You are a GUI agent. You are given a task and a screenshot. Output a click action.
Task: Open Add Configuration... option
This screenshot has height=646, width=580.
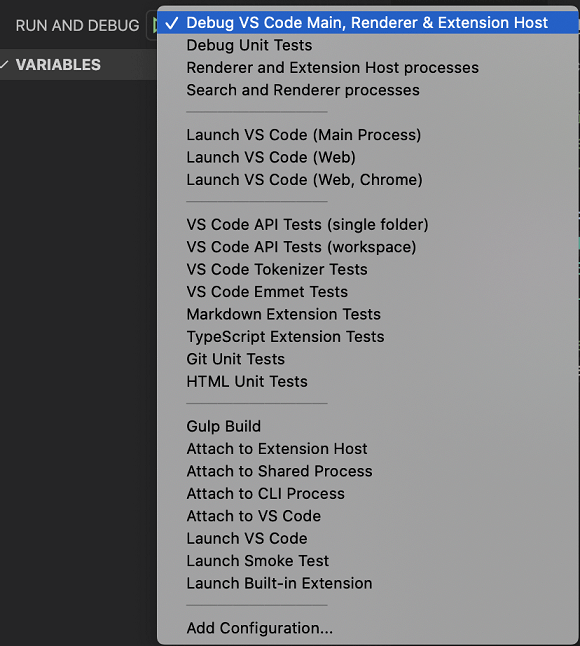[x=368, y=628]
